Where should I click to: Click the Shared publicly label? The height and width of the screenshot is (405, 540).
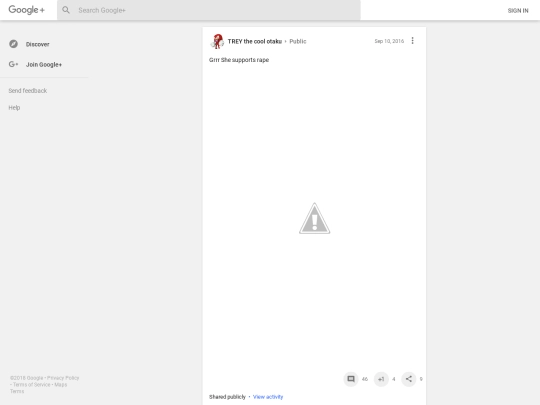[x=227, y=397]
